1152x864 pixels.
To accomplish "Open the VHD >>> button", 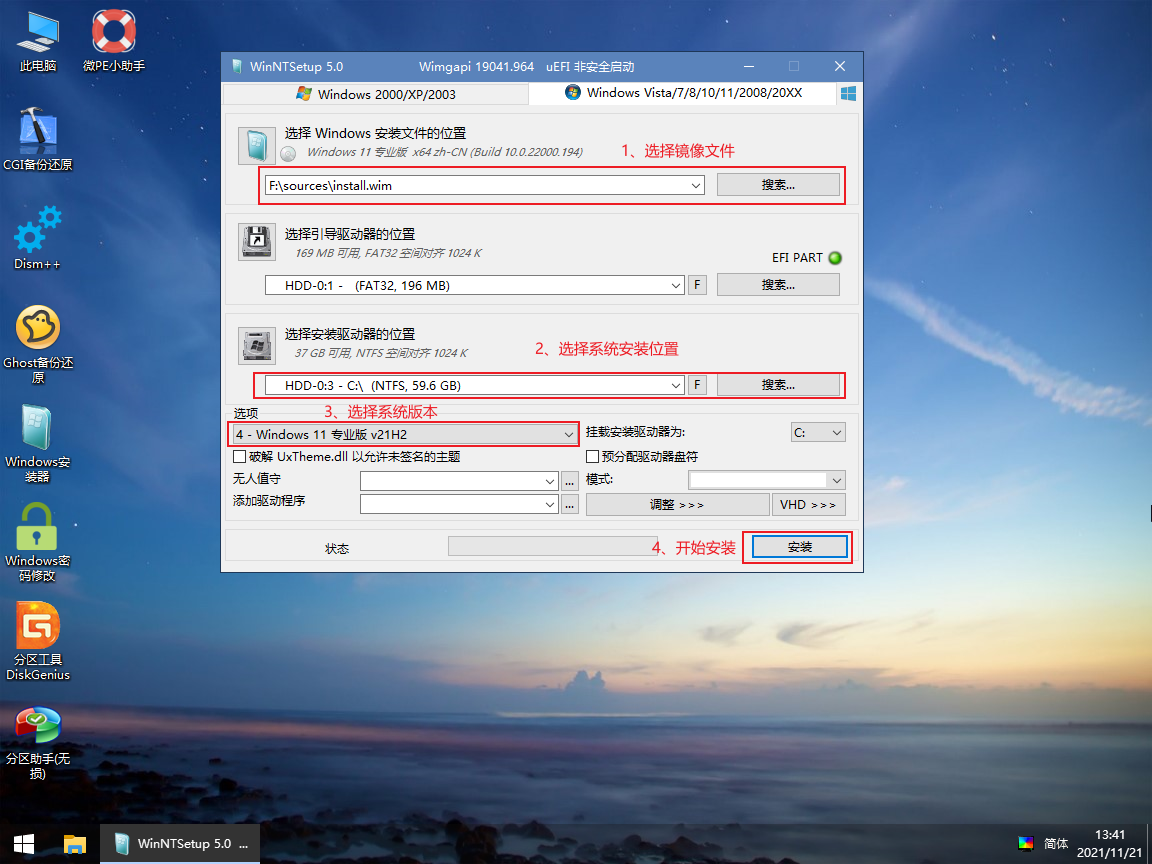I will tap(808, 505).
